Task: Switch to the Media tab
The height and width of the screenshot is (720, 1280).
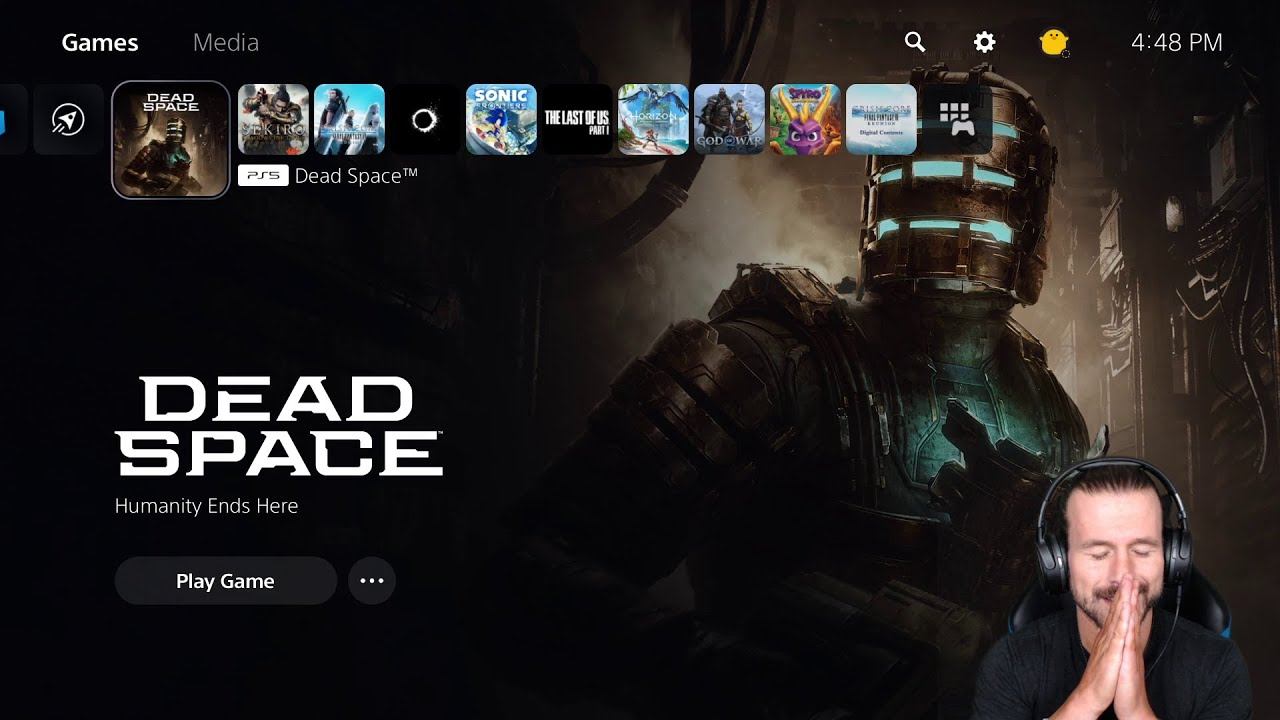Action: [x=226, y=43]
